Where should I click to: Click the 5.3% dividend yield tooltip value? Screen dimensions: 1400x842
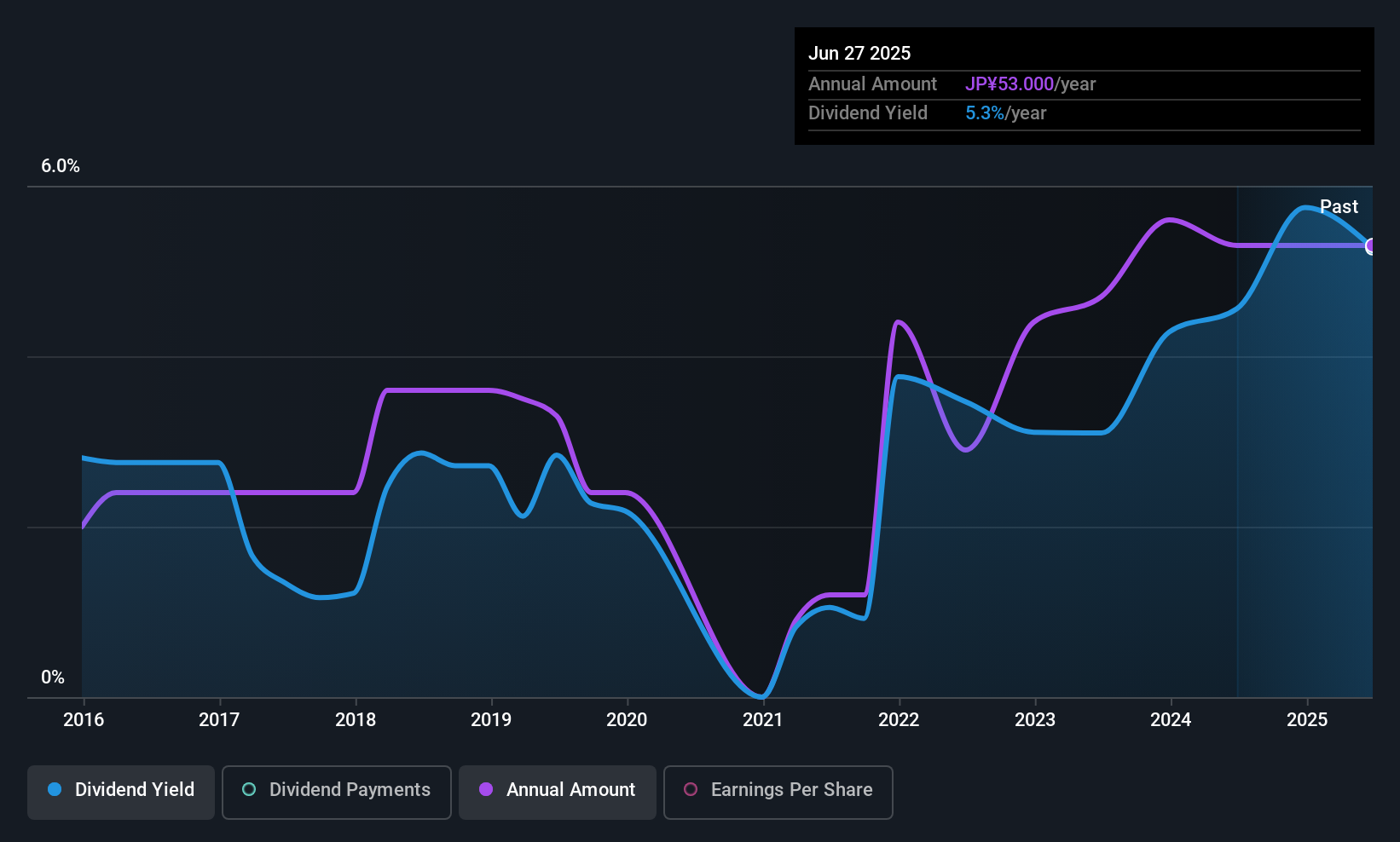(985, 113)
